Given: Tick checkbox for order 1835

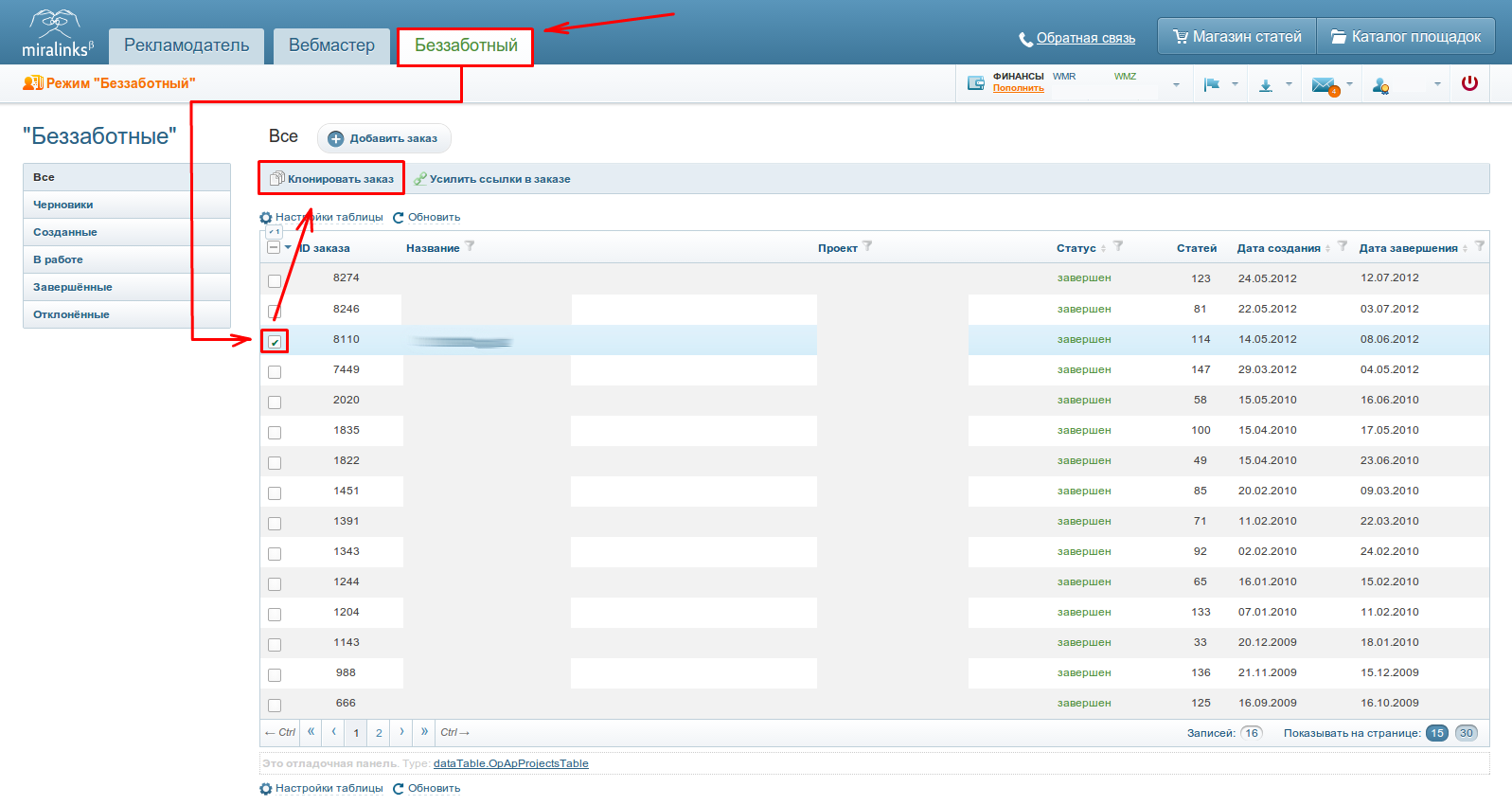Looking at the screenshot, I should 275,433.
